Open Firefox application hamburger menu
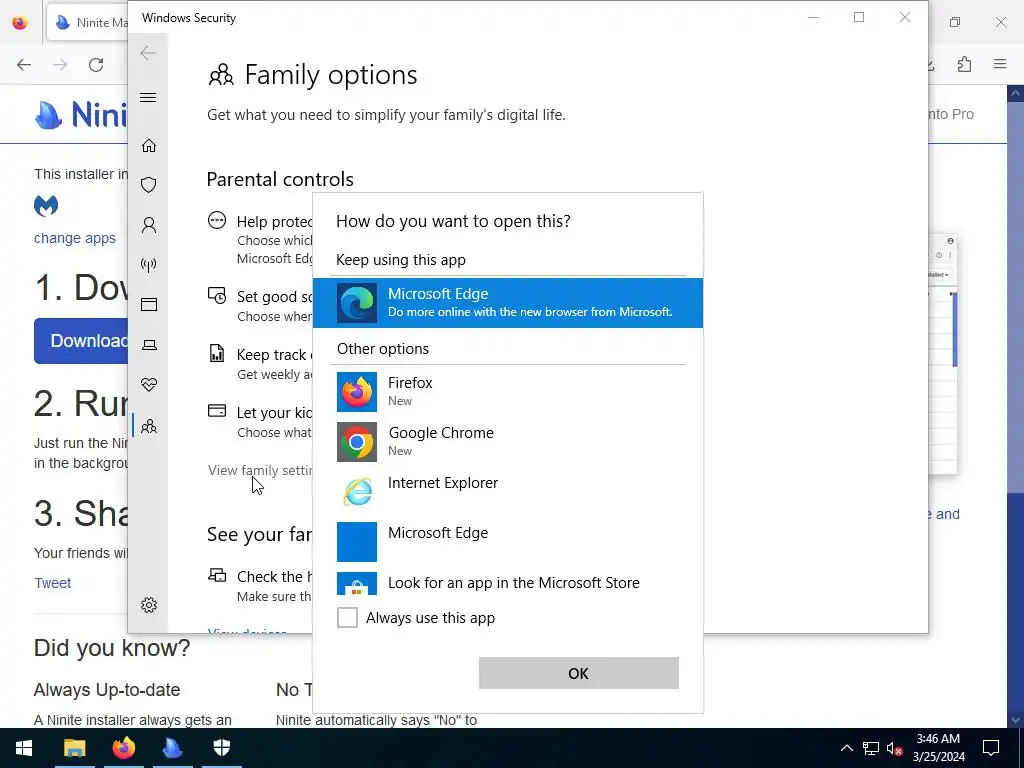 [x=1000, y=64]
